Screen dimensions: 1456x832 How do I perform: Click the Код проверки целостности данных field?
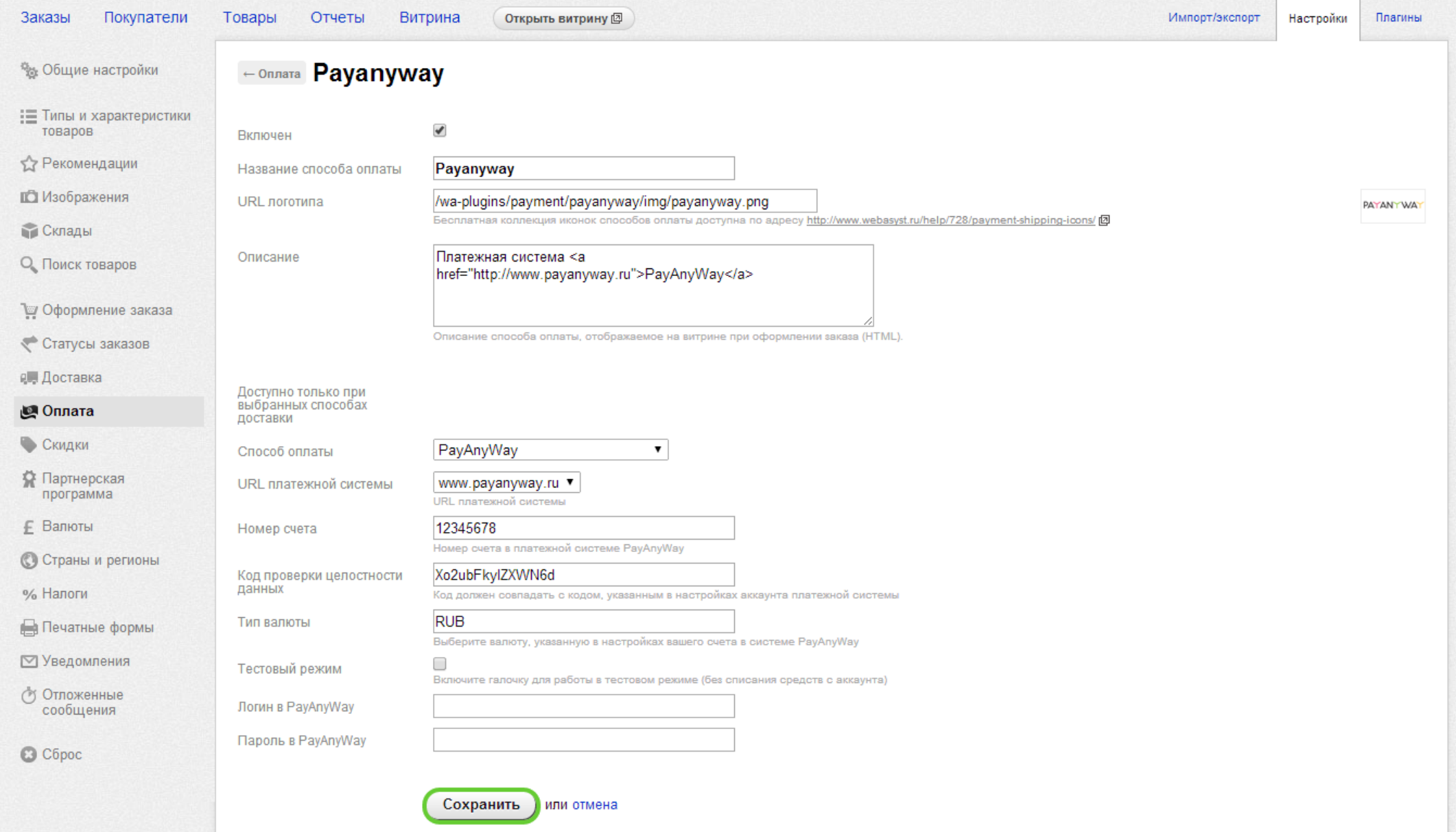click(584, 575)
